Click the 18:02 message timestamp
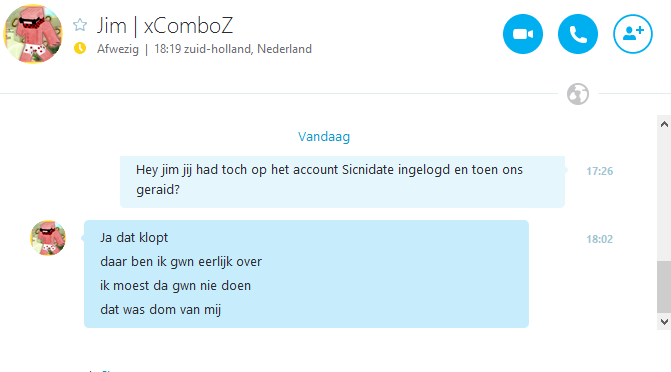 coord(600,239)
